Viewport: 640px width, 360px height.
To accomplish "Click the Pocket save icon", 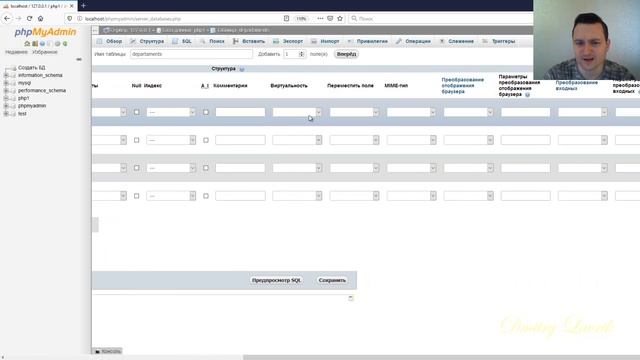I will pos(330,18).
